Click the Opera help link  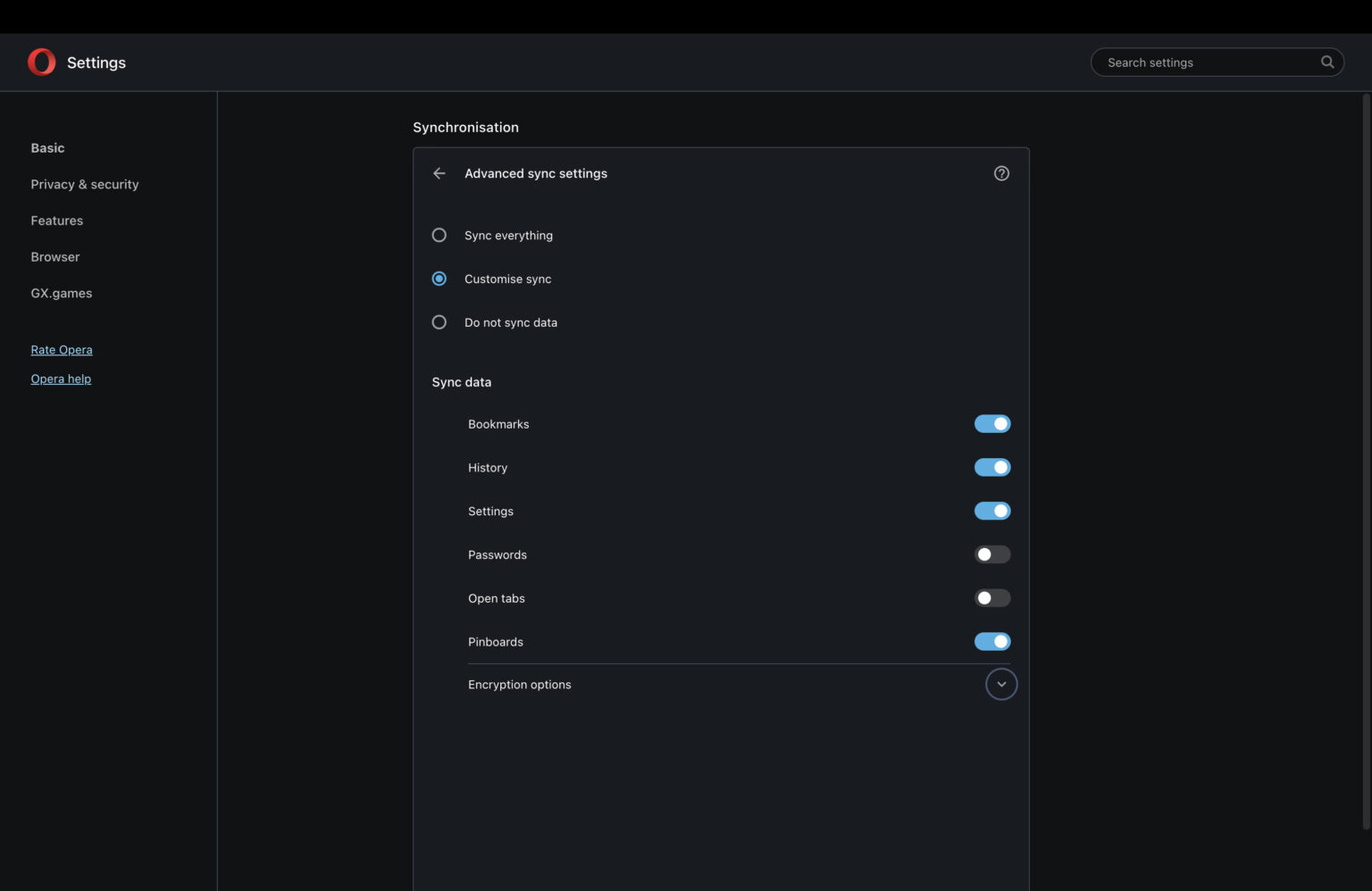(x=61, y=379)
